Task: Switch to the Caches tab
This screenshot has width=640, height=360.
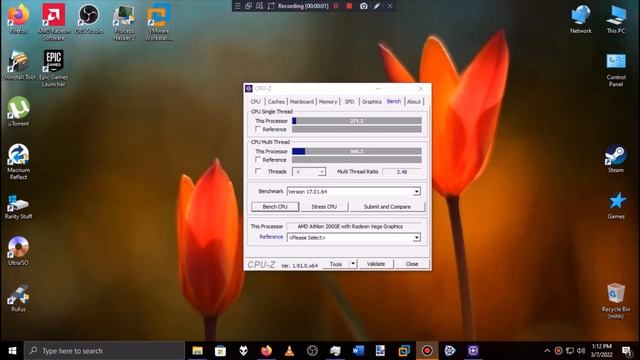Action: (276, 102)
